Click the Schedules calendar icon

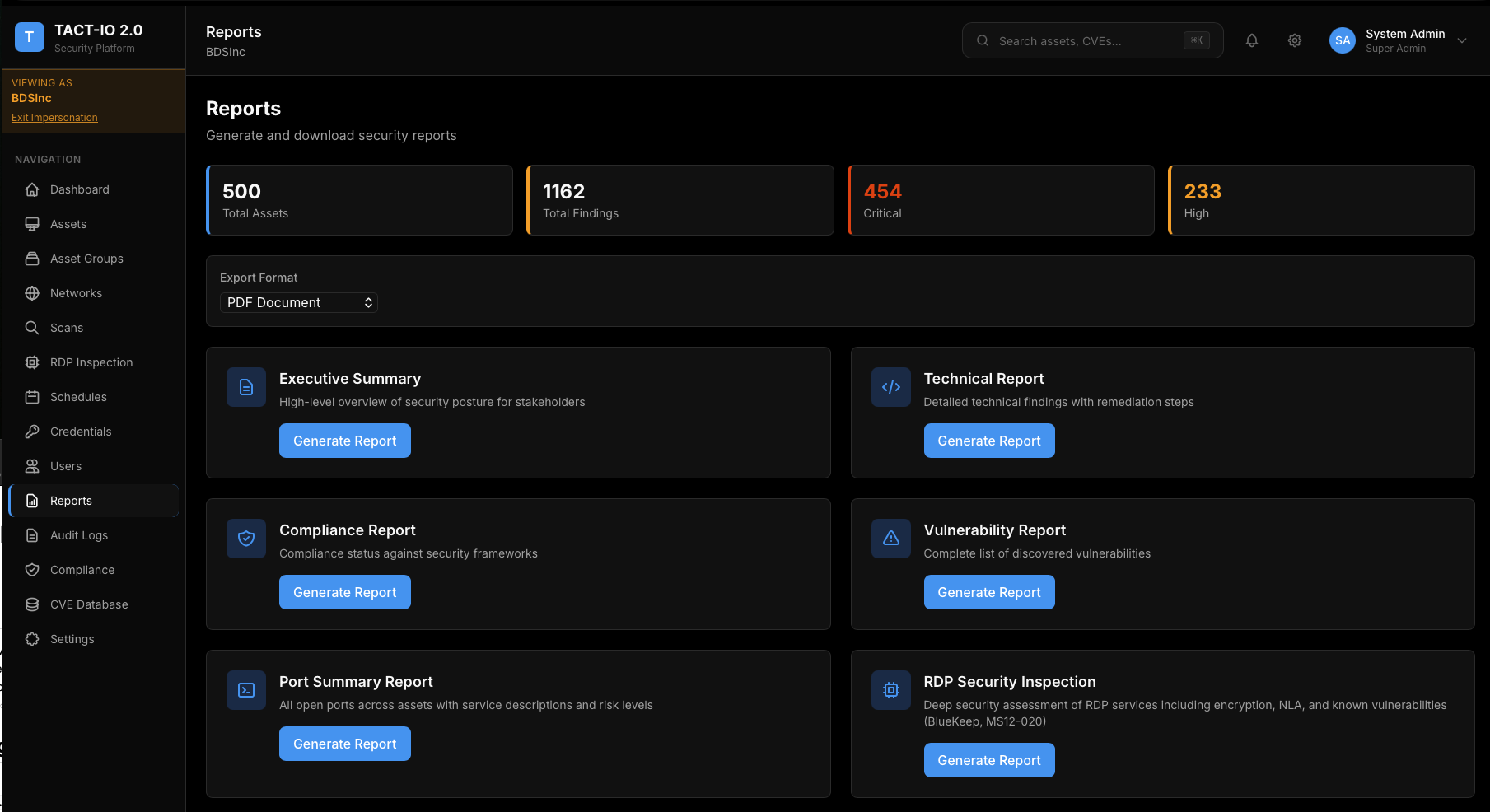click(x=31, y=397)
